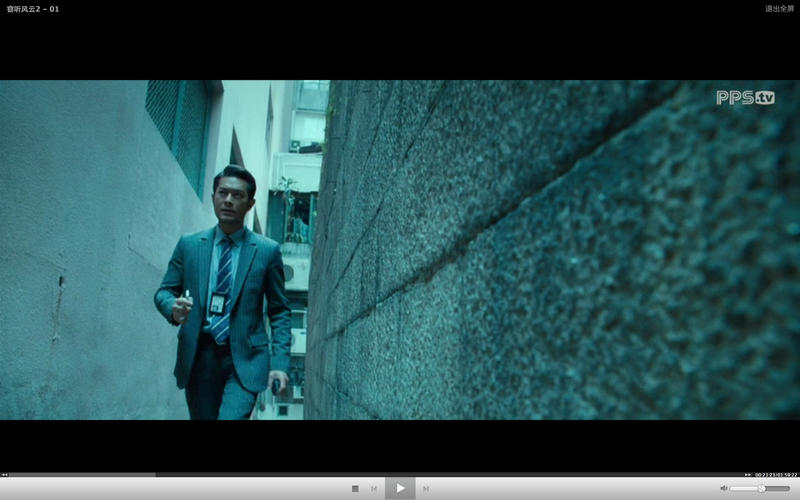The height and width of the screenshot is (500, 800).
Task: Click the video title 窃听风云2 - 01
Action: [x=33, y=9]
